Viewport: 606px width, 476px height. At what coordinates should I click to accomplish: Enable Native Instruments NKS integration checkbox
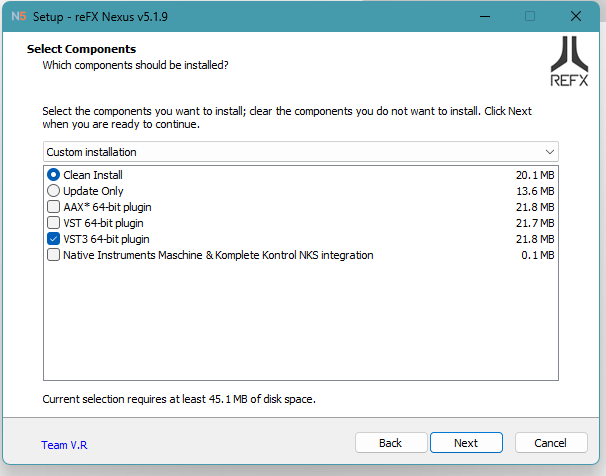[x=53, y=255]
